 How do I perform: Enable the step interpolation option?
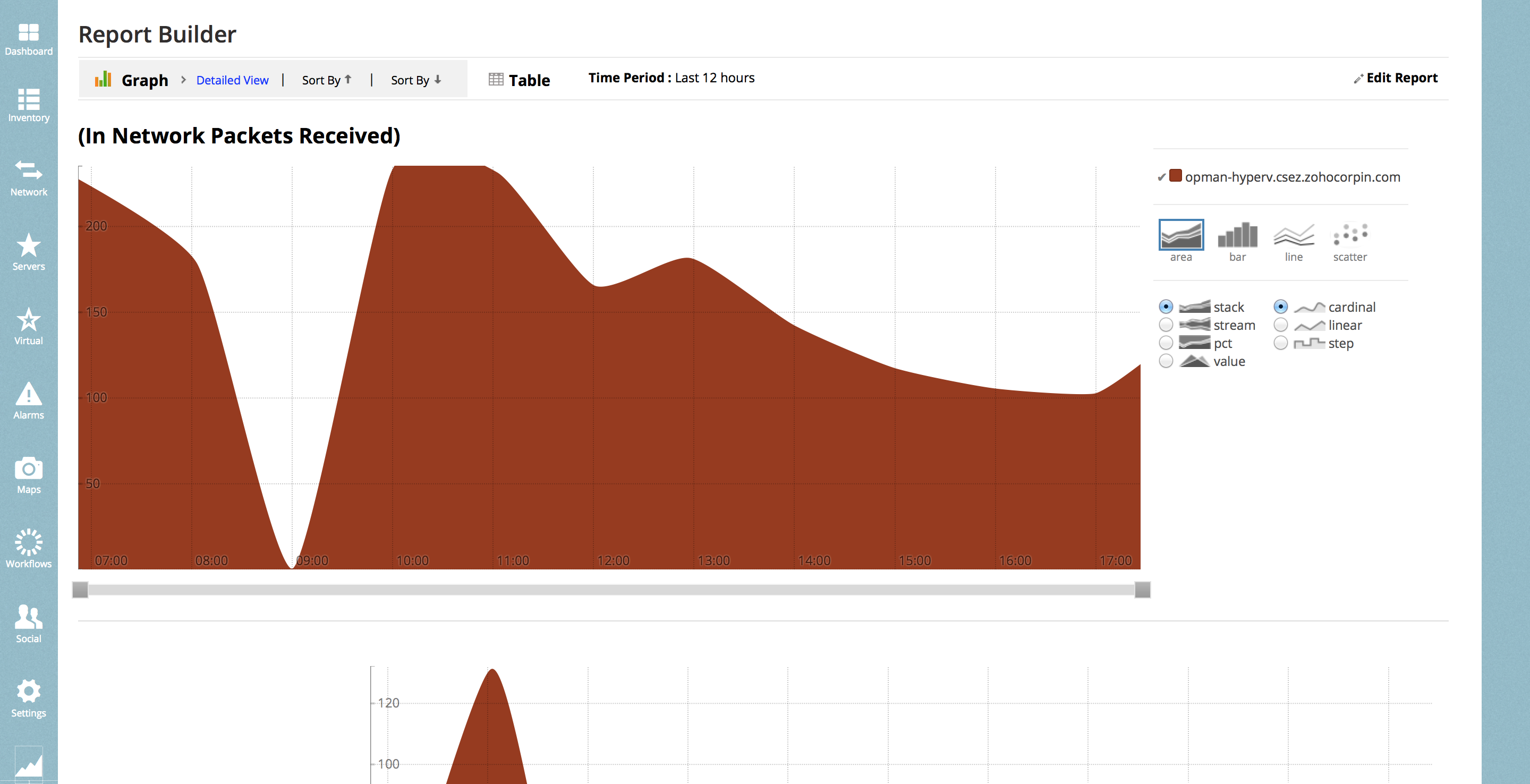tap(1280, 343)
